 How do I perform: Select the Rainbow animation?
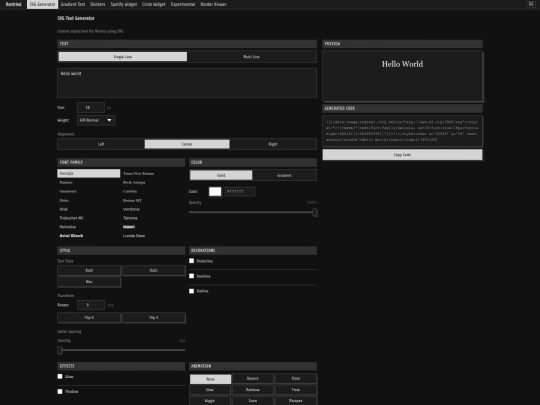coord(253,390)
